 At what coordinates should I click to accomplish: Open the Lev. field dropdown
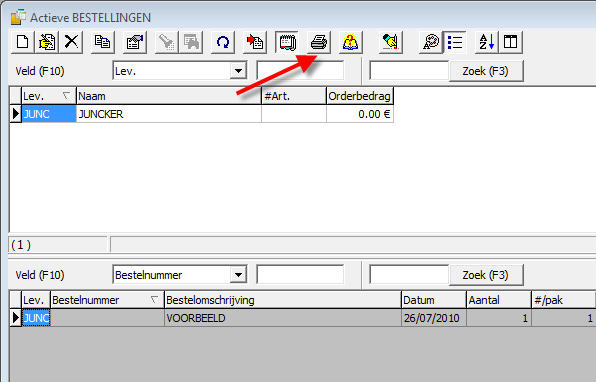pyautogui.click(x=238, y=71)
